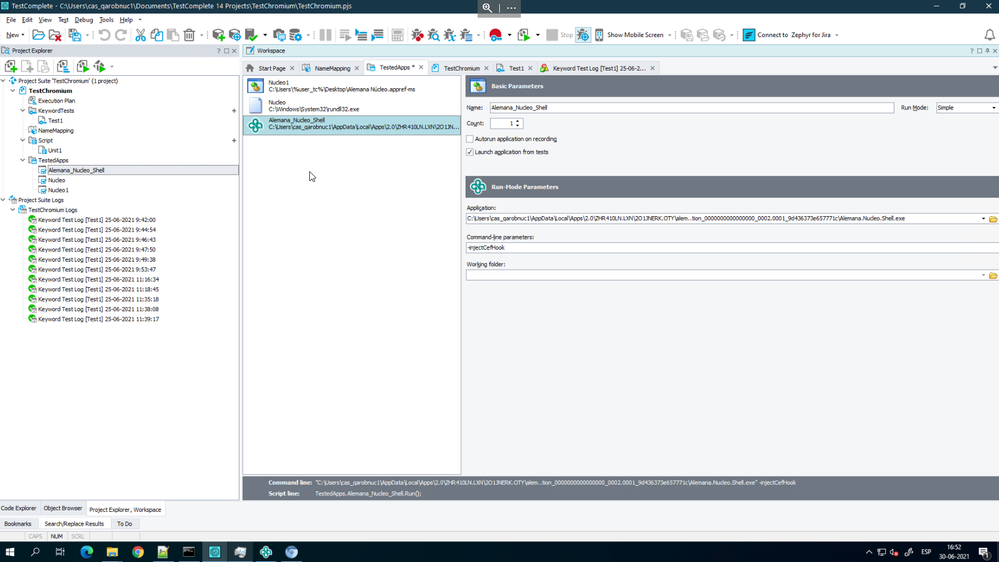Click the Undo arrow icon
The height and width of the screenshot is (562, 999).
104,35
